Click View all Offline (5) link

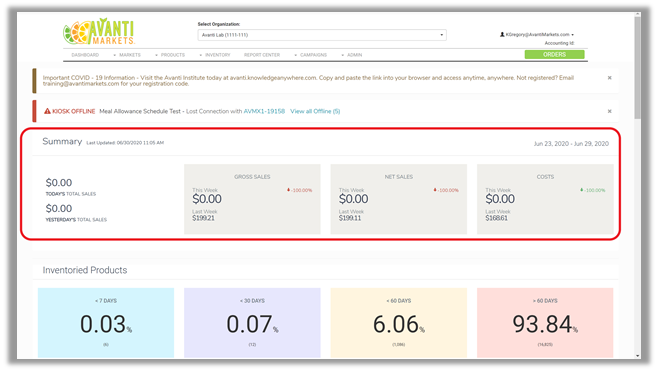pos(315,111)
